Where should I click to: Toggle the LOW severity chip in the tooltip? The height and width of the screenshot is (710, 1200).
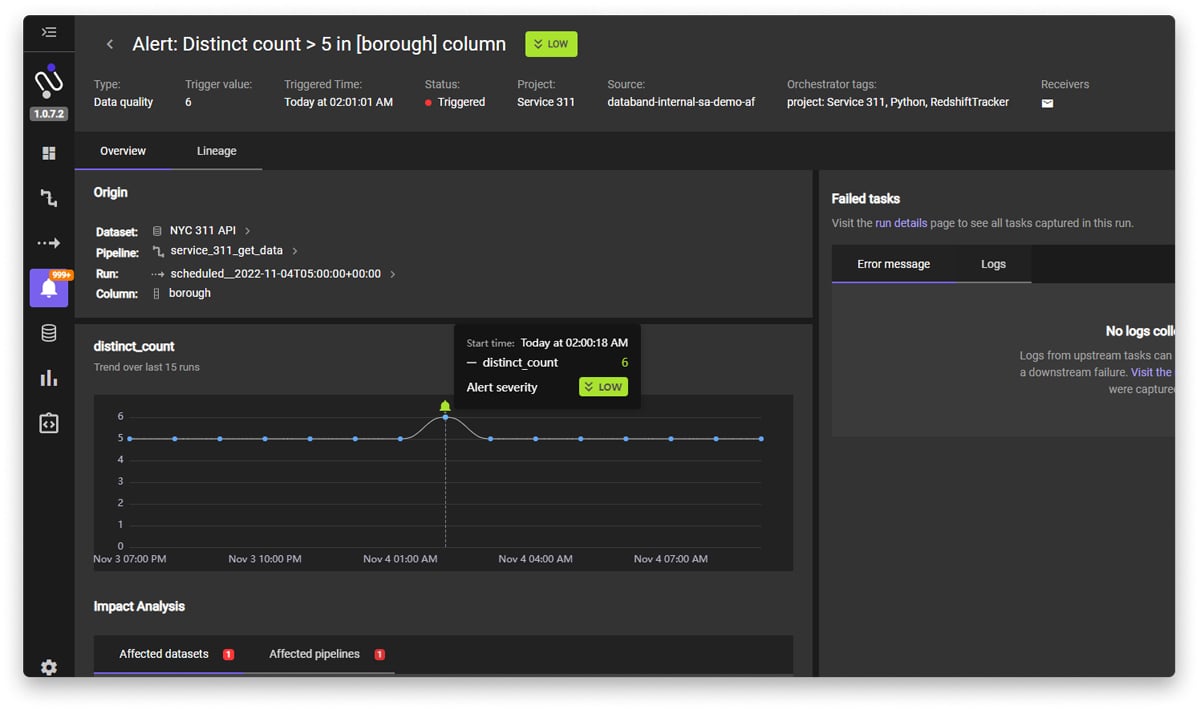point(603,387)
